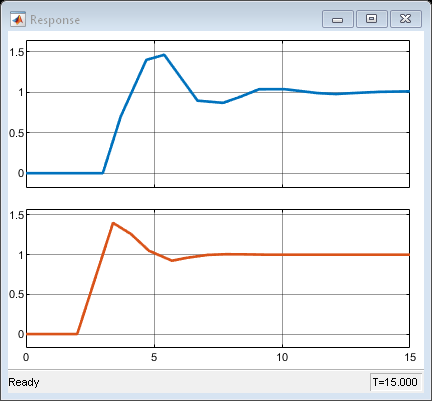Select the 0.5 y-axis label on bottom plot
432x401 pixels.
(17, 295)
